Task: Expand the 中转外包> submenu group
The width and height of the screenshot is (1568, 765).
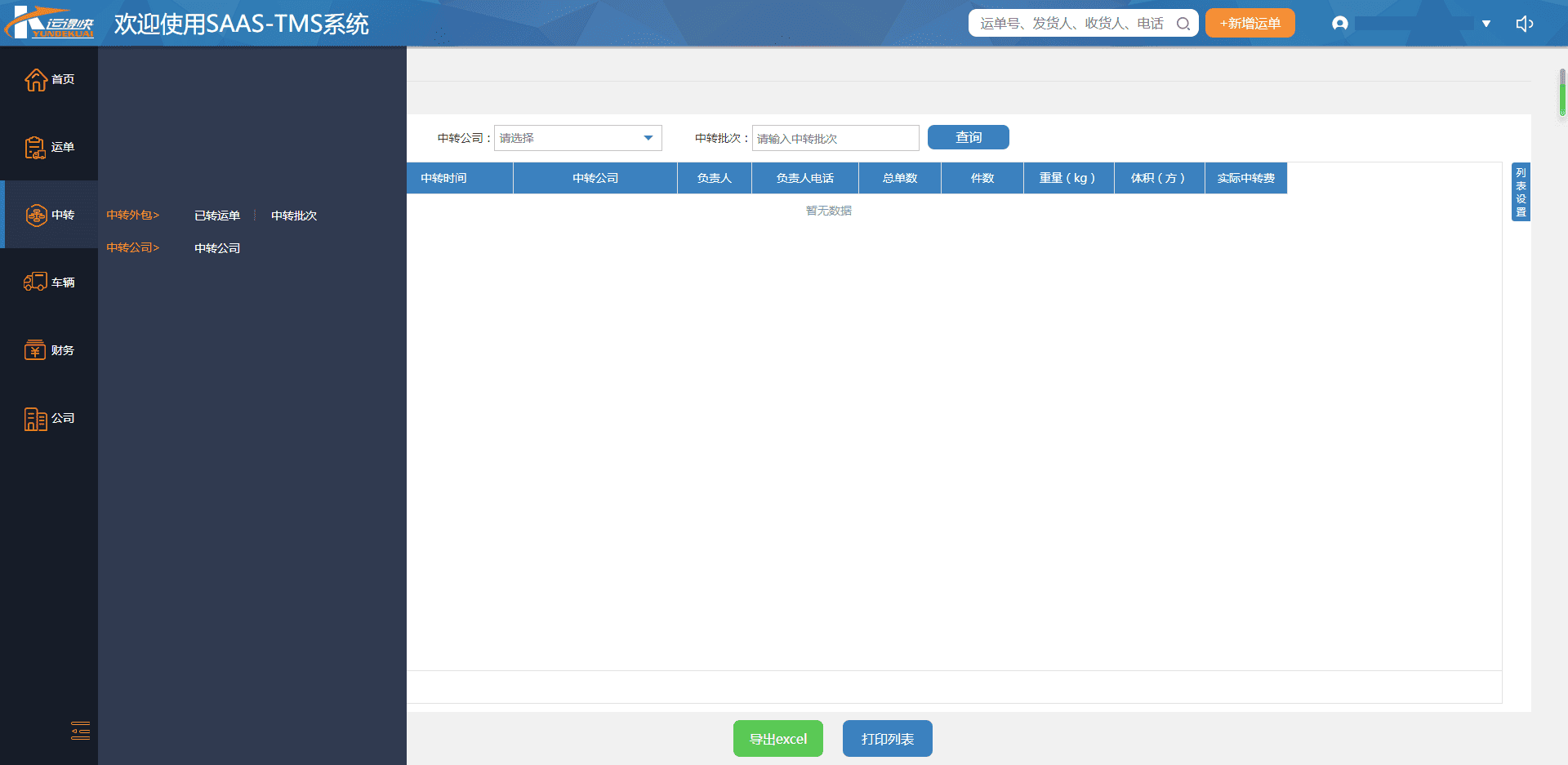Action: tap(132, 216)
